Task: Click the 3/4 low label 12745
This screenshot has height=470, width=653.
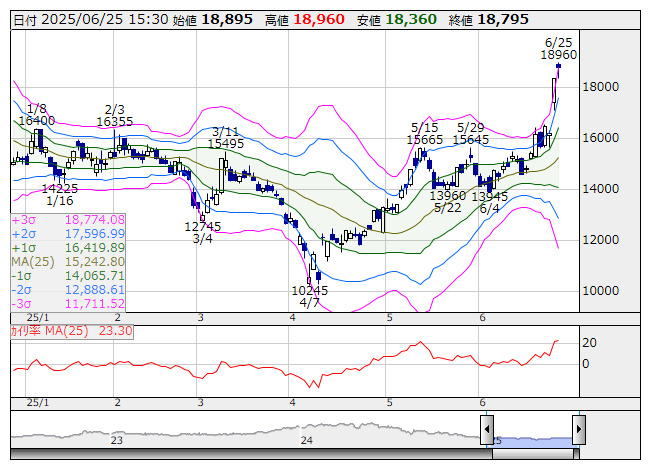Action: pyautogui.click(x=203, y=226)
